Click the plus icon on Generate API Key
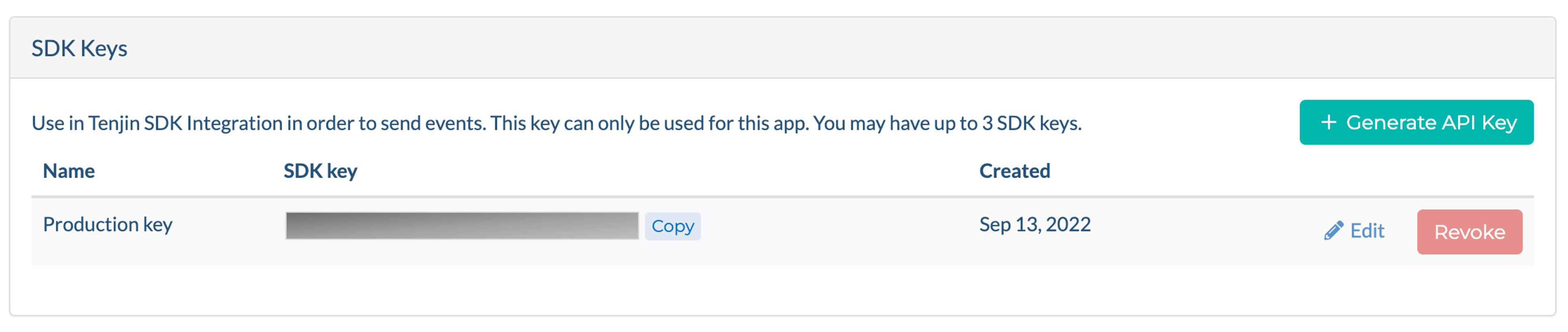 pos(1328,123)
